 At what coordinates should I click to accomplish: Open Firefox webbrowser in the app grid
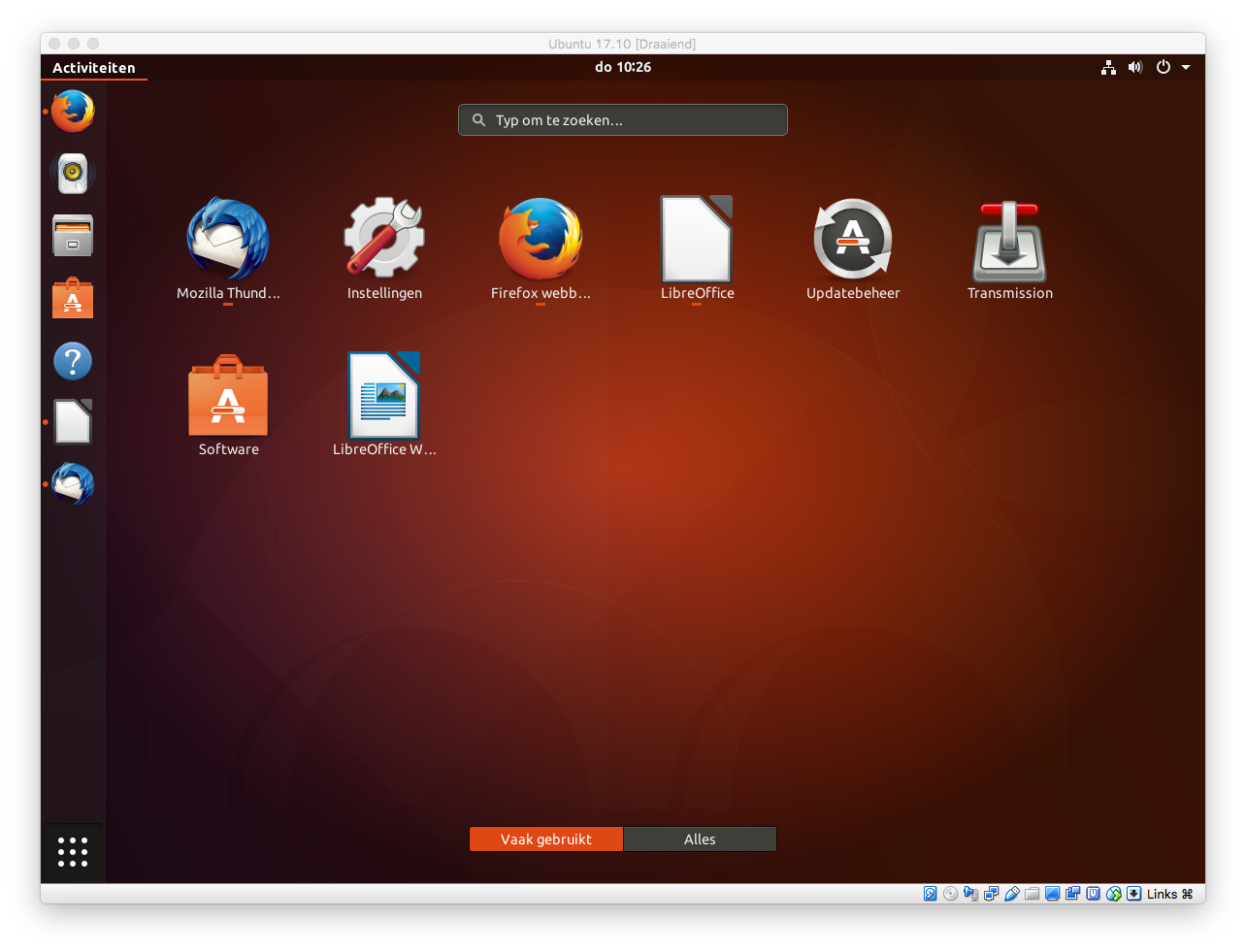pyautogui.click(x=541, y=241)
